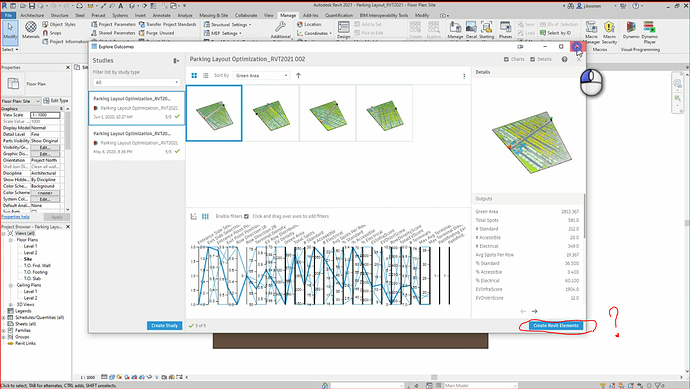The width and height of the screenshot is (690, 389).
Task: Click Create Revit Elements button
Action: 556,326
